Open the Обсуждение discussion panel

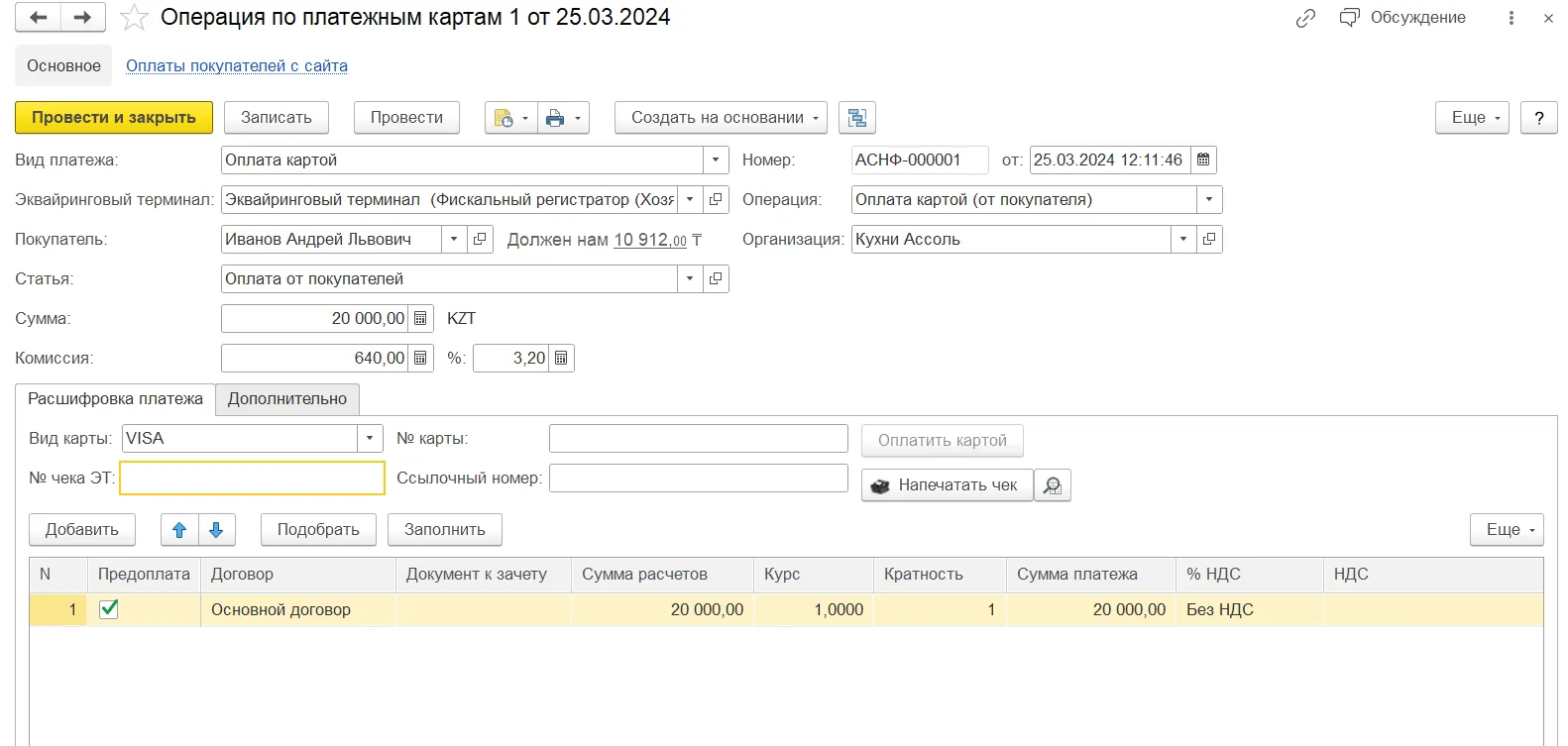(x=1401, y=18)
